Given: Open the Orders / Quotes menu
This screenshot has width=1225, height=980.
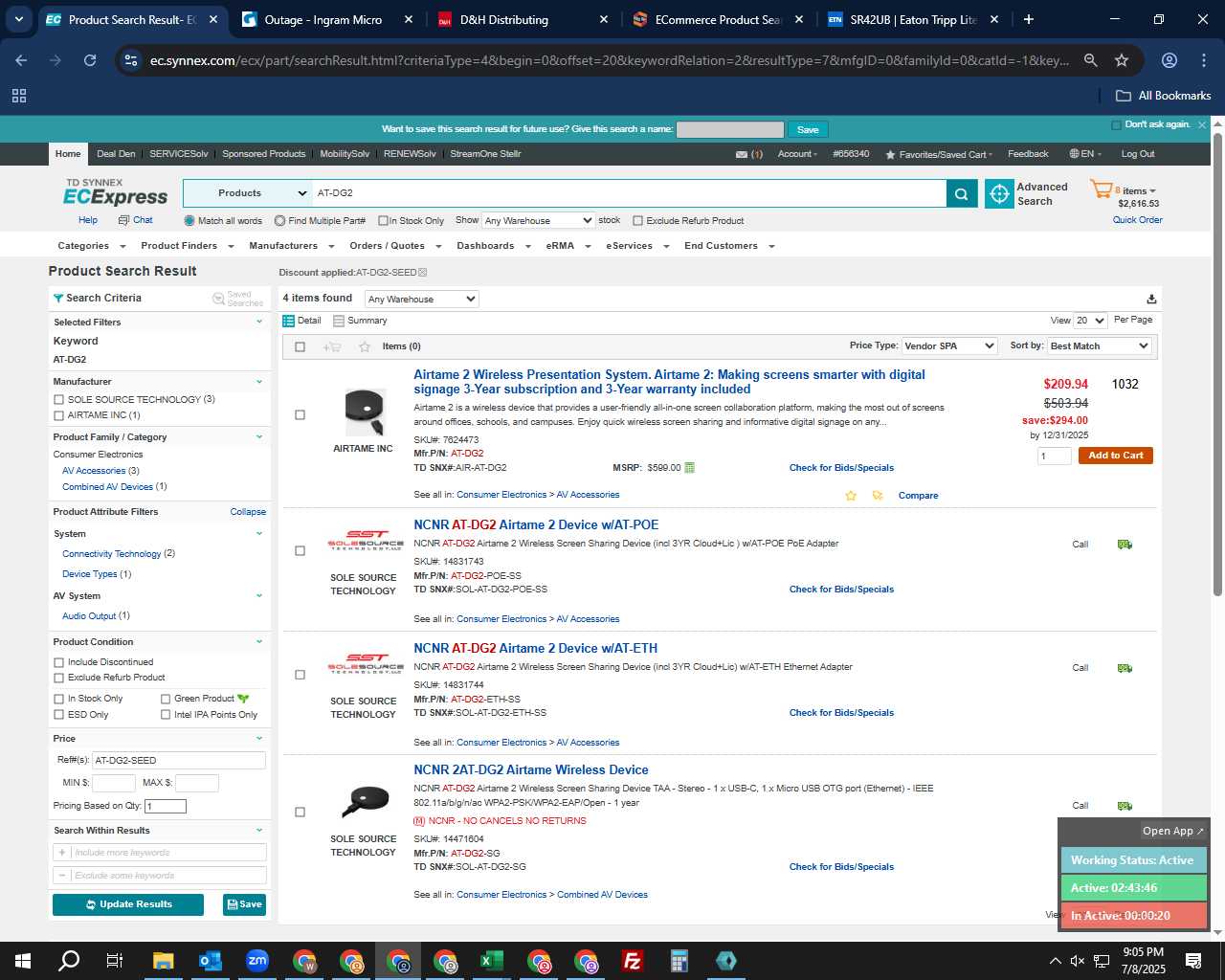Looking at the screenshot, I should tap(394, 246).
